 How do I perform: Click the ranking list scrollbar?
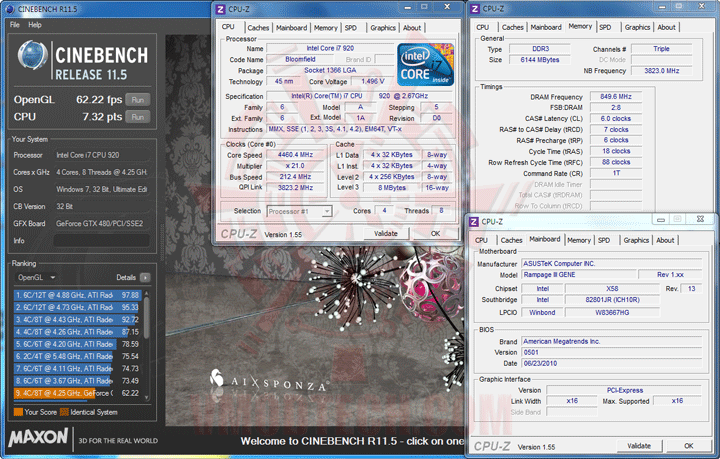146,317
